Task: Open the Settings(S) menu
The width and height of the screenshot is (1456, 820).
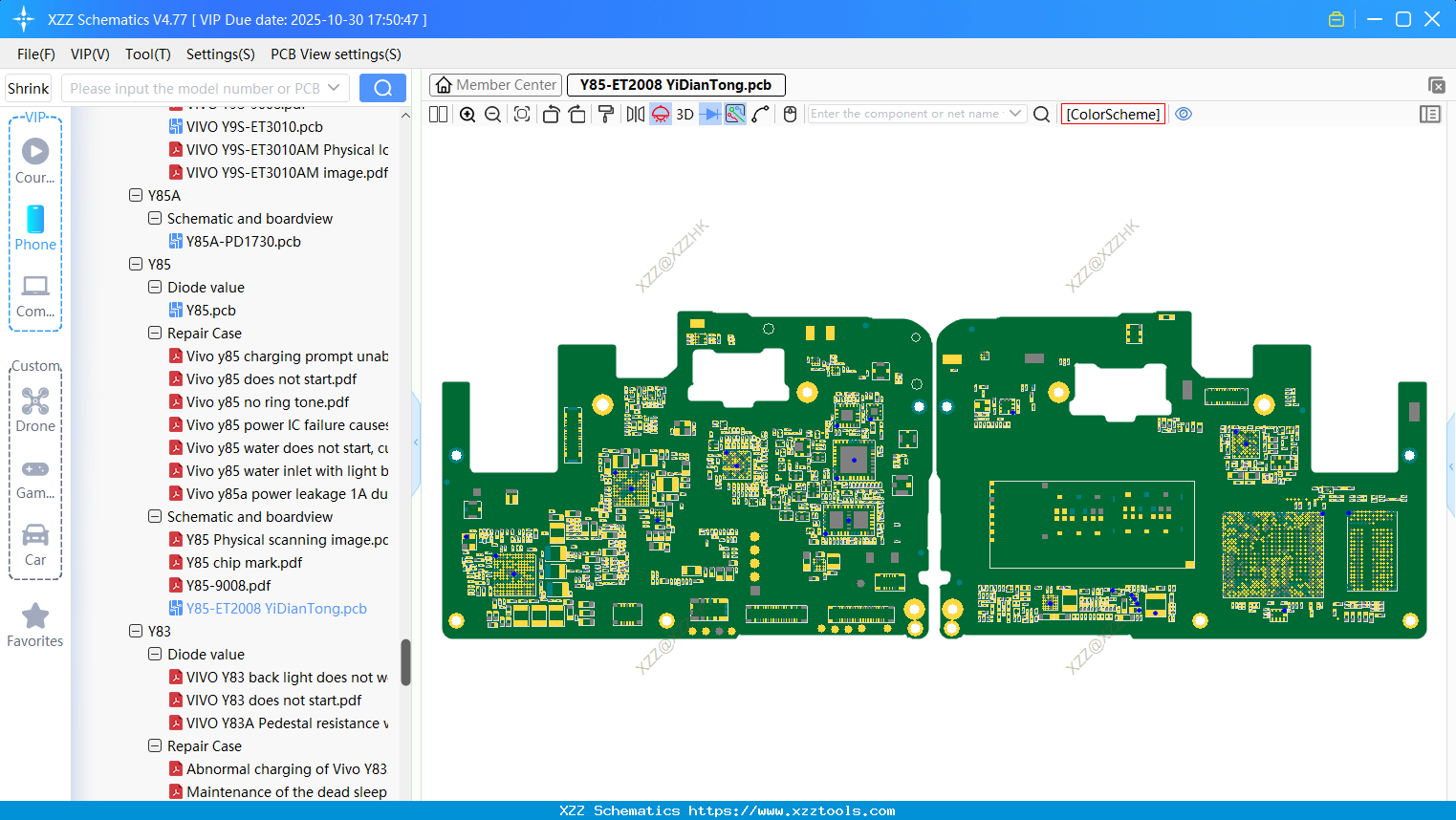Action: pyautogui.click(x=221, y=54)
